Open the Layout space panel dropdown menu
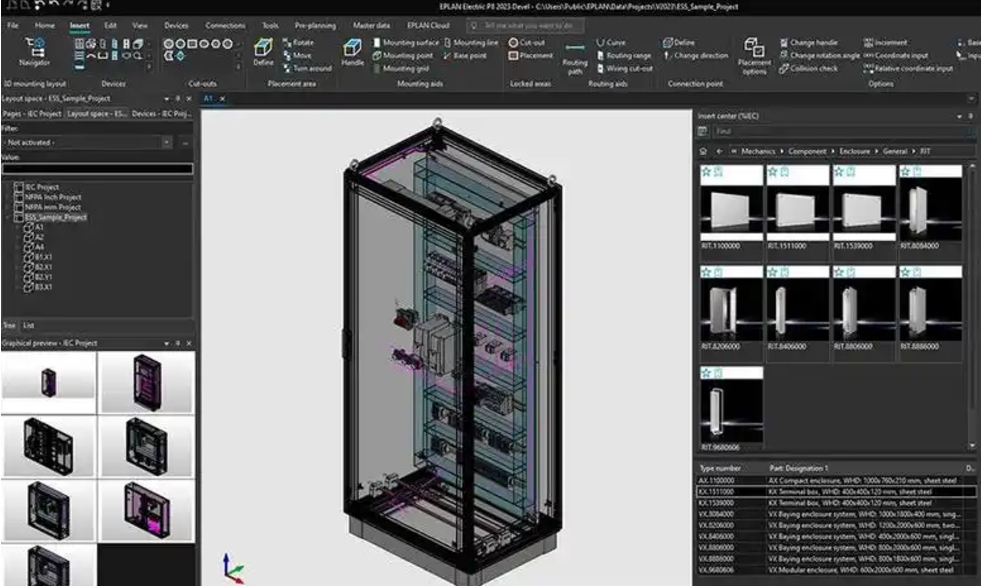This screenshot has height=586, width=981. click(166, 99)
